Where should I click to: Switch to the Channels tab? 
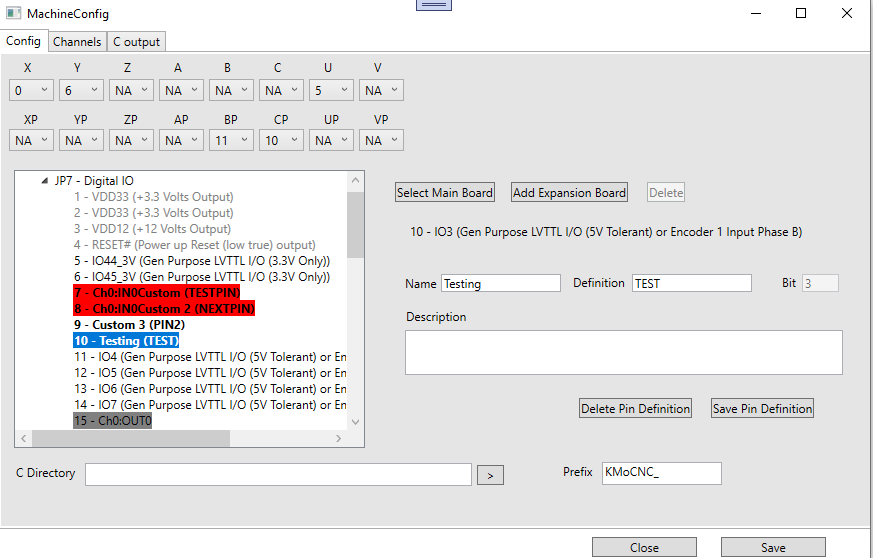[77, 42]
